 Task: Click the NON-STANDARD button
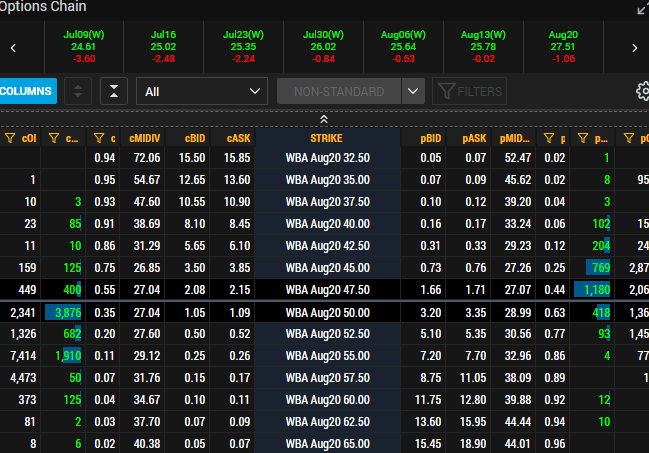point(339,91)
